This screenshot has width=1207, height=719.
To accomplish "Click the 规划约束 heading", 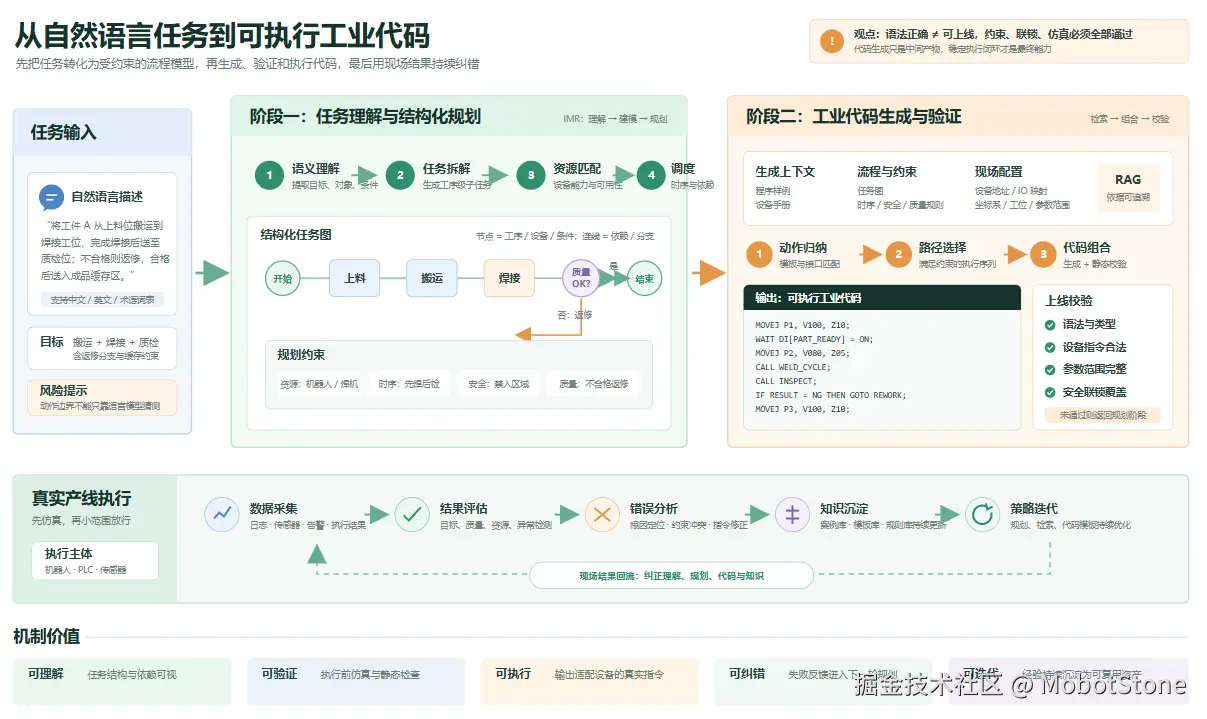I will click(x=301, y=355).
